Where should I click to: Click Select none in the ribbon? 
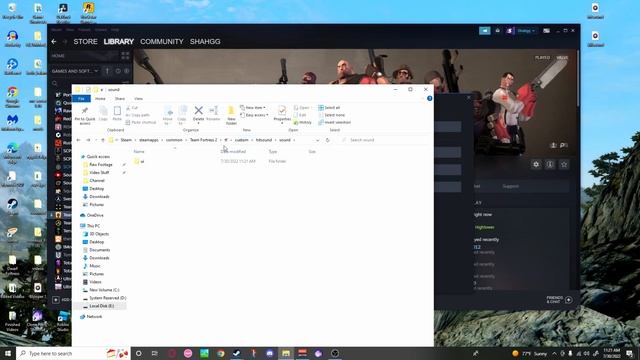click(x=331, y=115)
